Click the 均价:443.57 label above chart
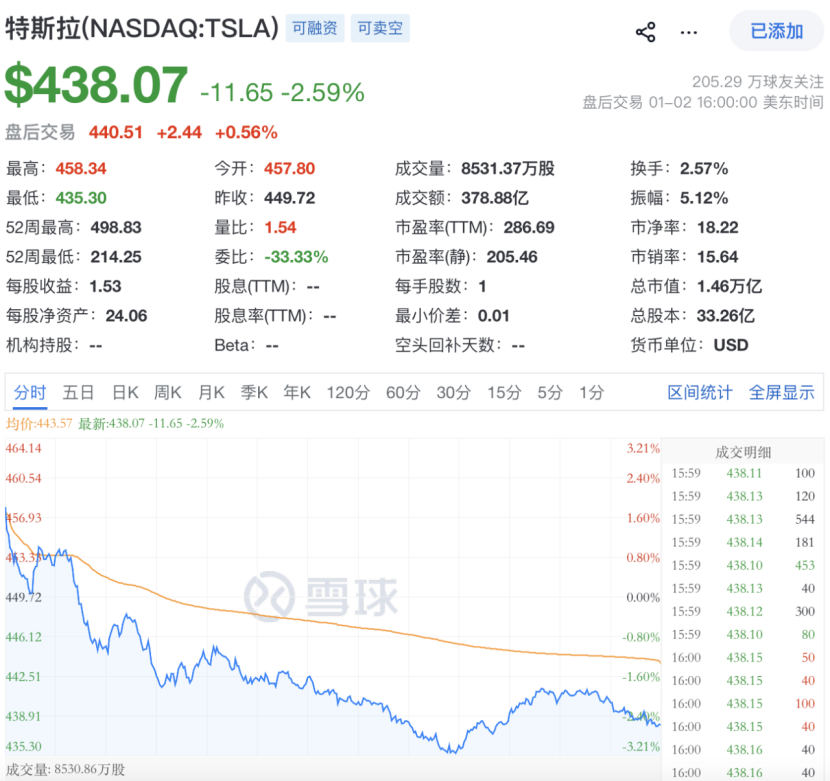 pyautogui.click(x=39, y=423)
